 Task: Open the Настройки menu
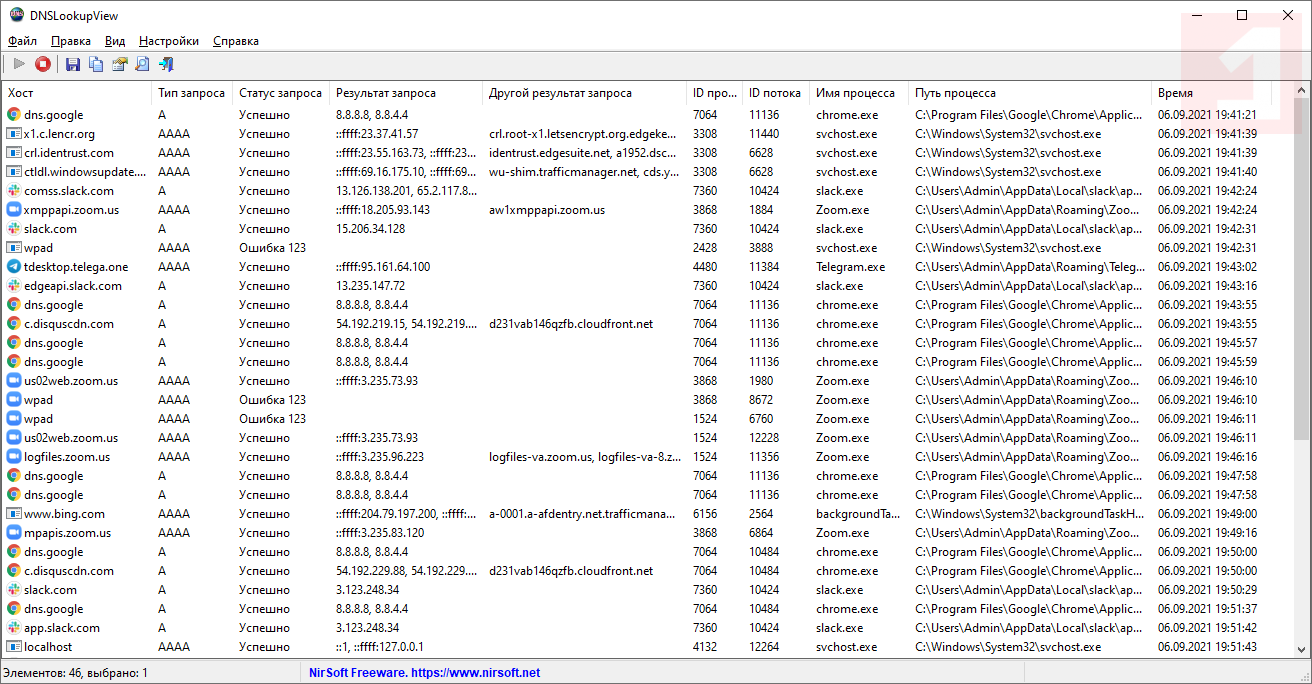tap(169, 41)
